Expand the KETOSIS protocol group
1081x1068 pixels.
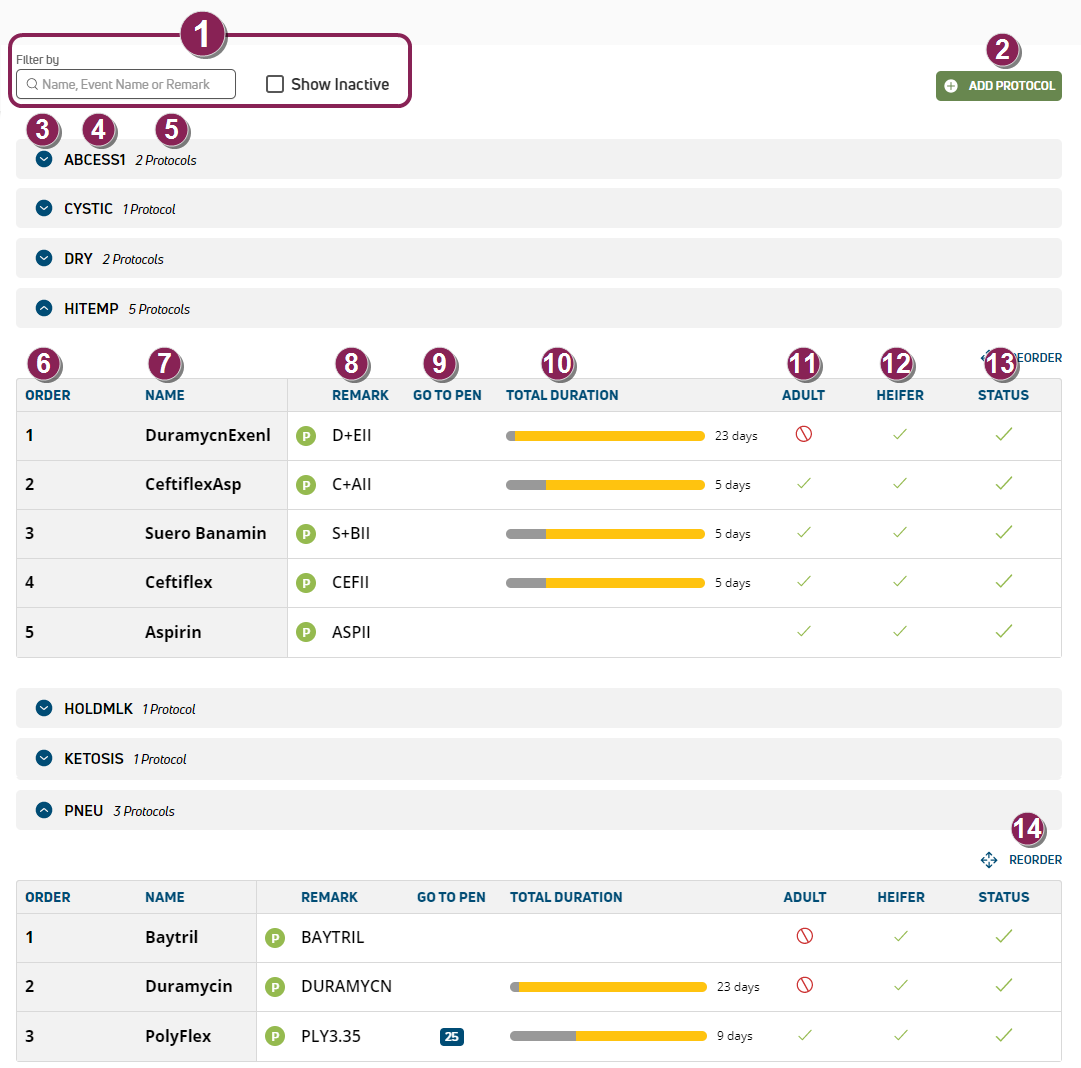point(43,759)
